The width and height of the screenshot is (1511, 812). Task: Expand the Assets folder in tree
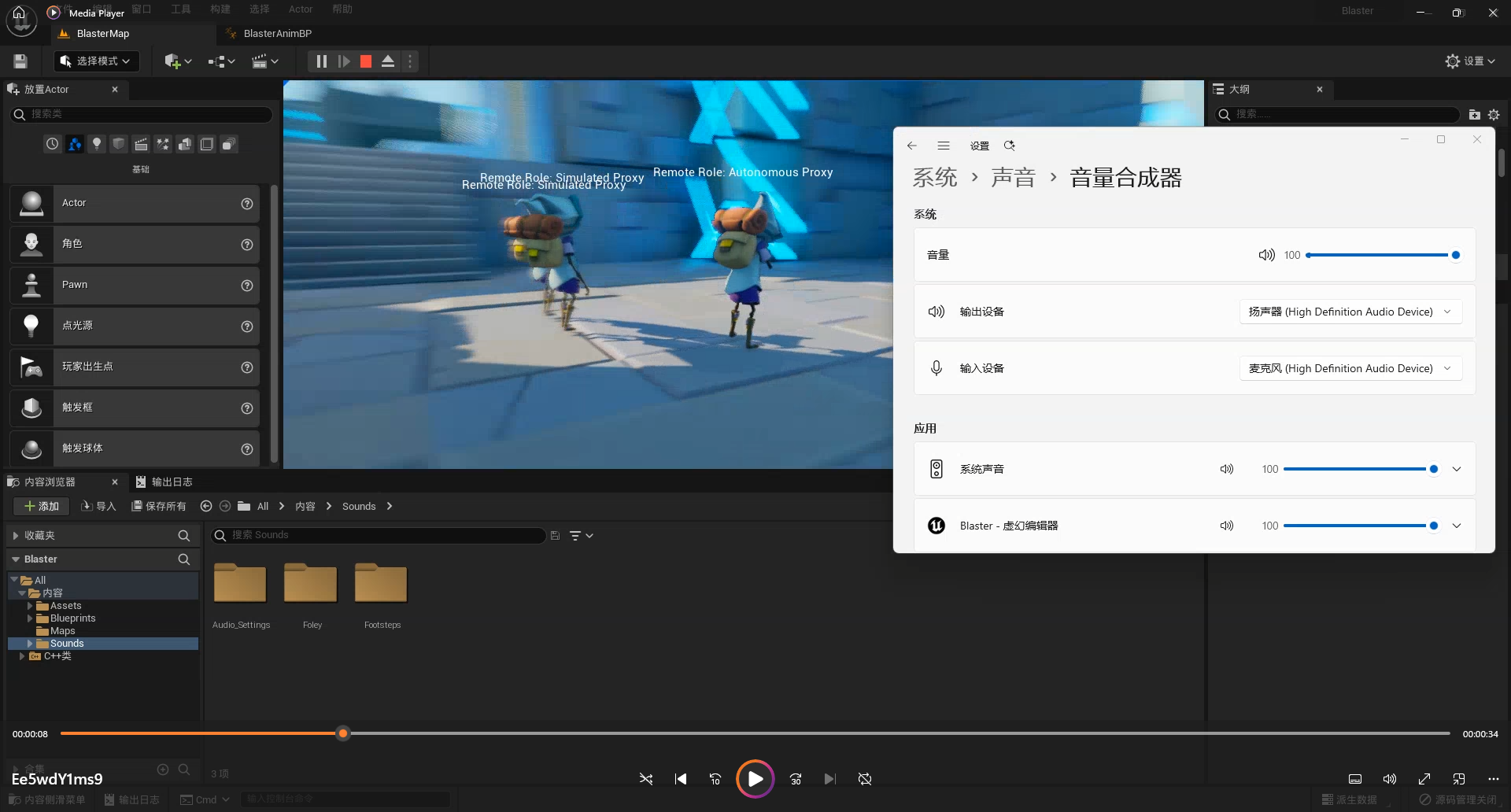pyautogui.click(x=30, y=606)
